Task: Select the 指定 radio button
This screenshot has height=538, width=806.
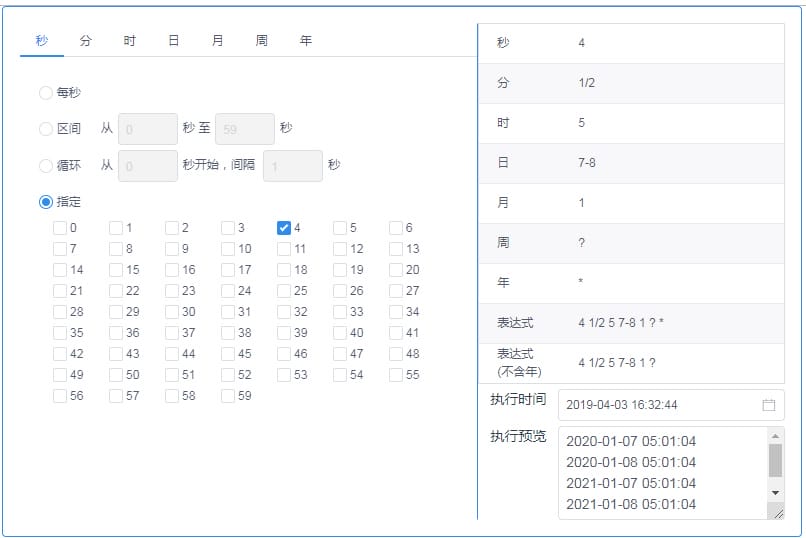Action: 46,202
